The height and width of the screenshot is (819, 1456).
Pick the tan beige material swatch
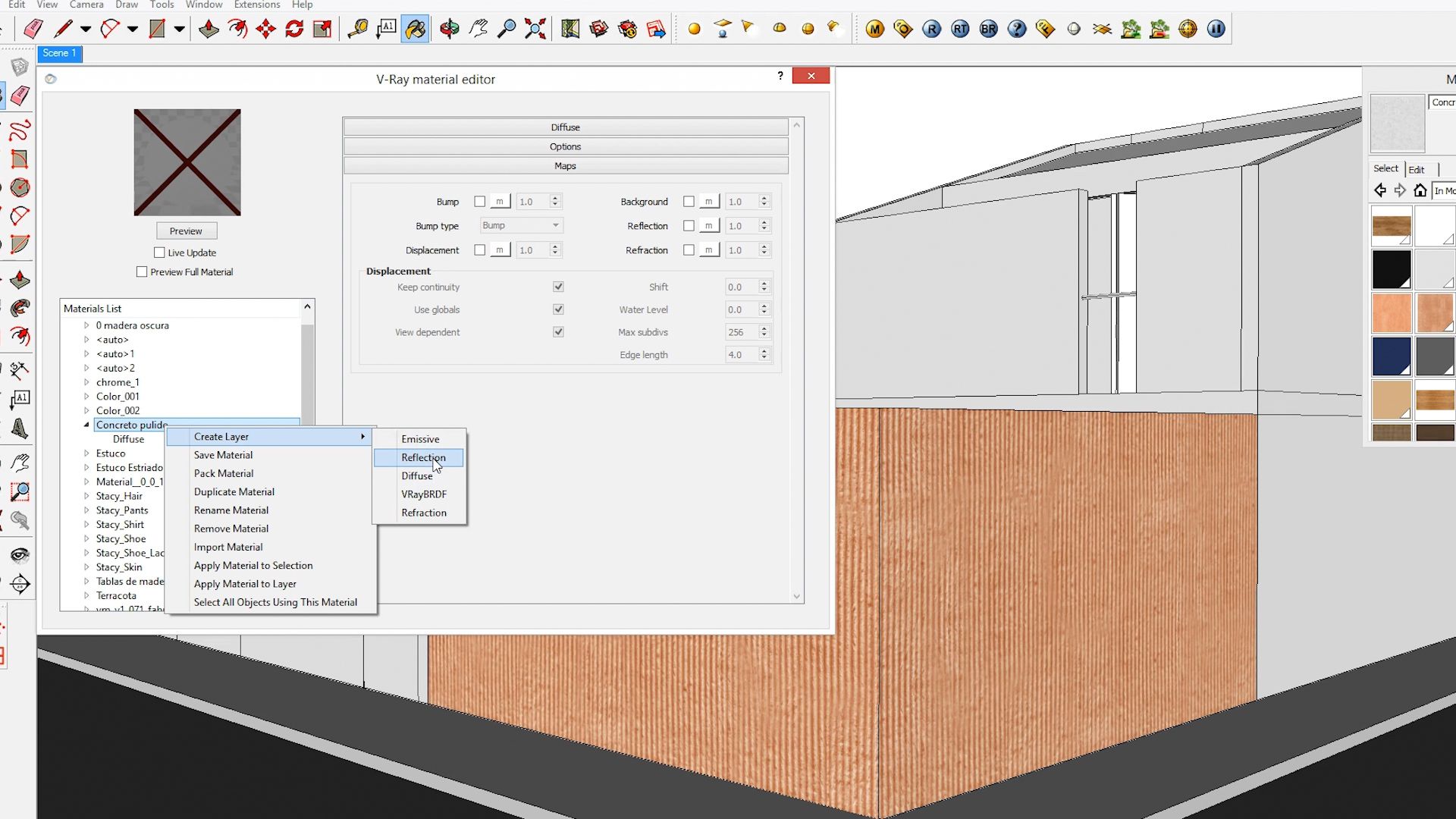pos(1392,400)
